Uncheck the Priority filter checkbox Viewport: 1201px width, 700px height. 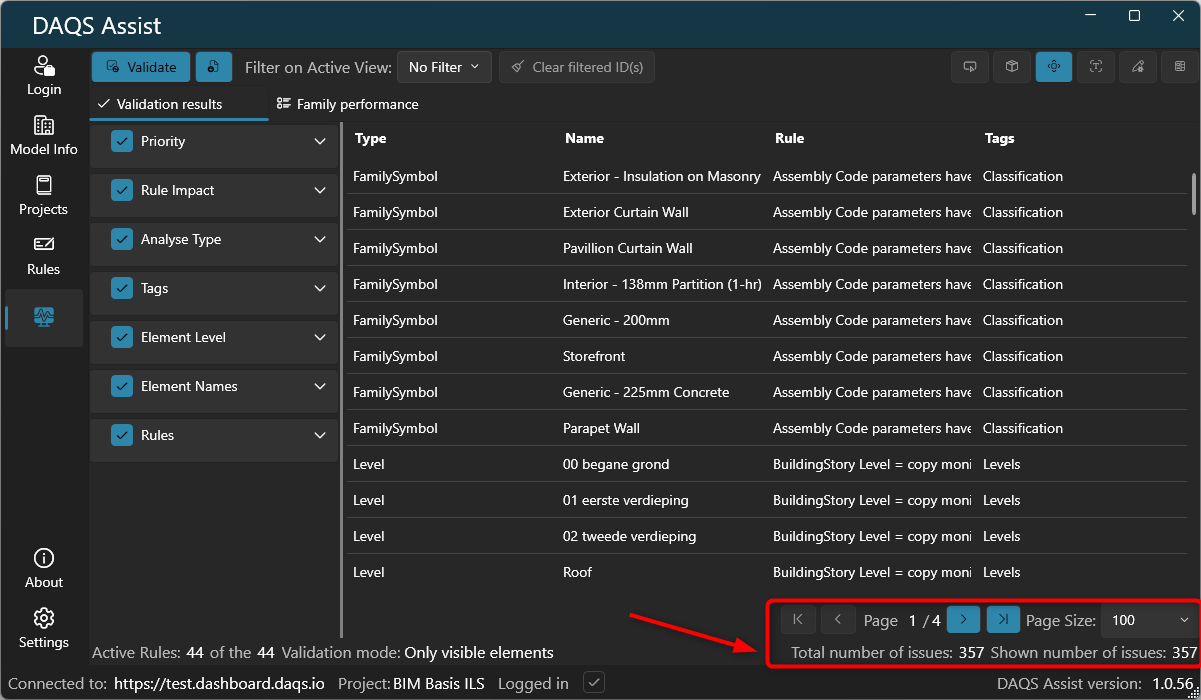[x=122, y=142]
